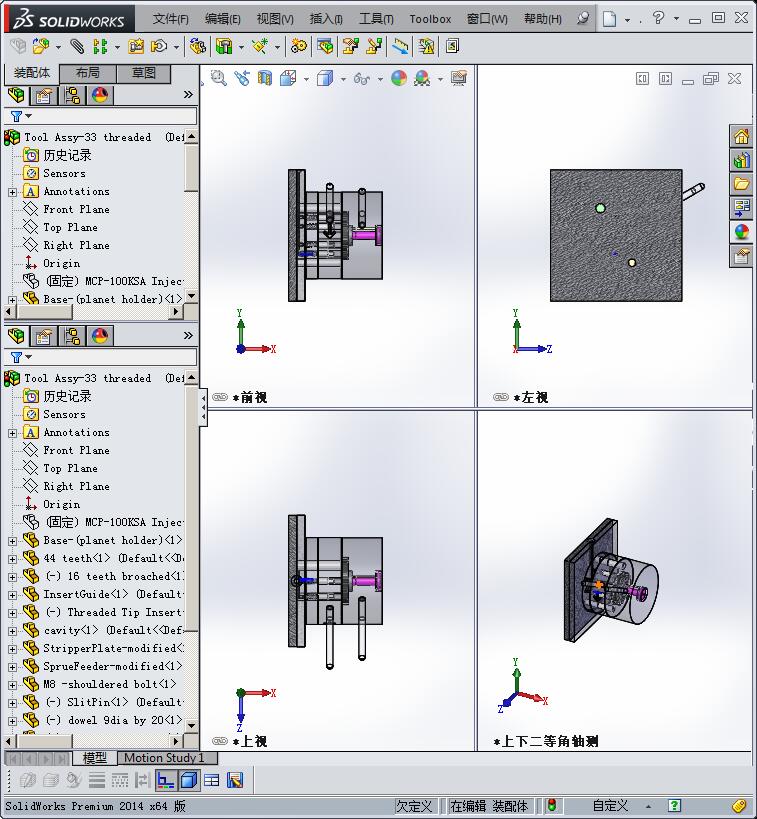
Task: Select Origin in lower feature tree
Action: 62,505
